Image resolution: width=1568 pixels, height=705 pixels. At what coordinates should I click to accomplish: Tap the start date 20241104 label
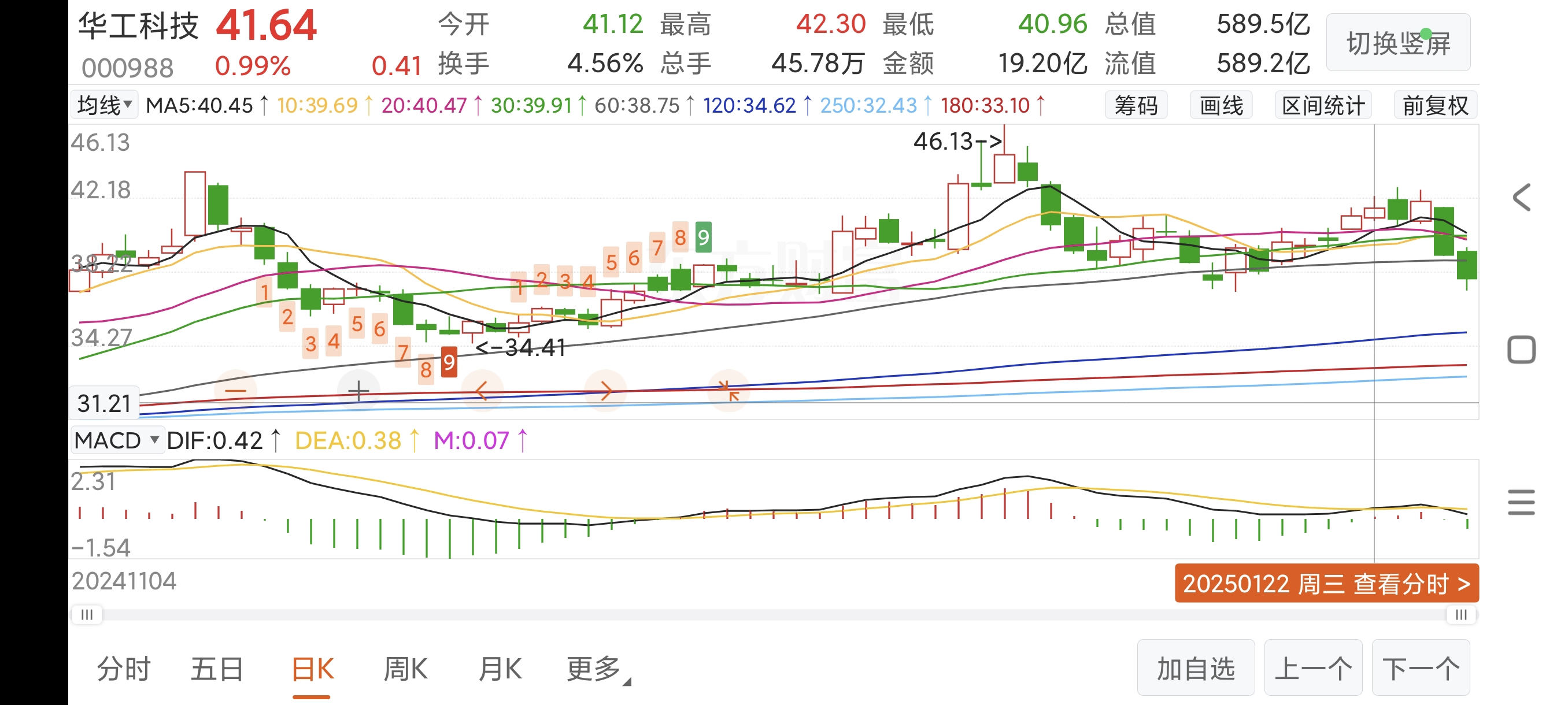click(x=124, y=581)
